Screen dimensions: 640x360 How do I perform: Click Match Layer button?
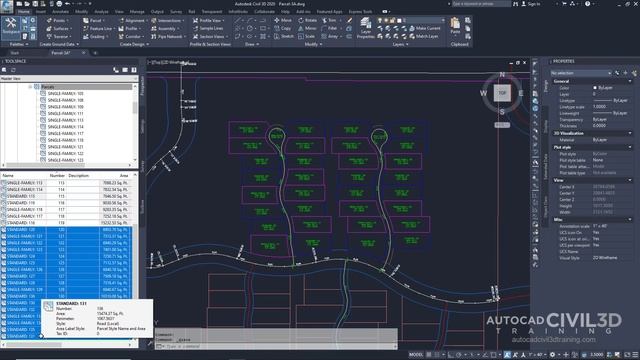[424, 36]
